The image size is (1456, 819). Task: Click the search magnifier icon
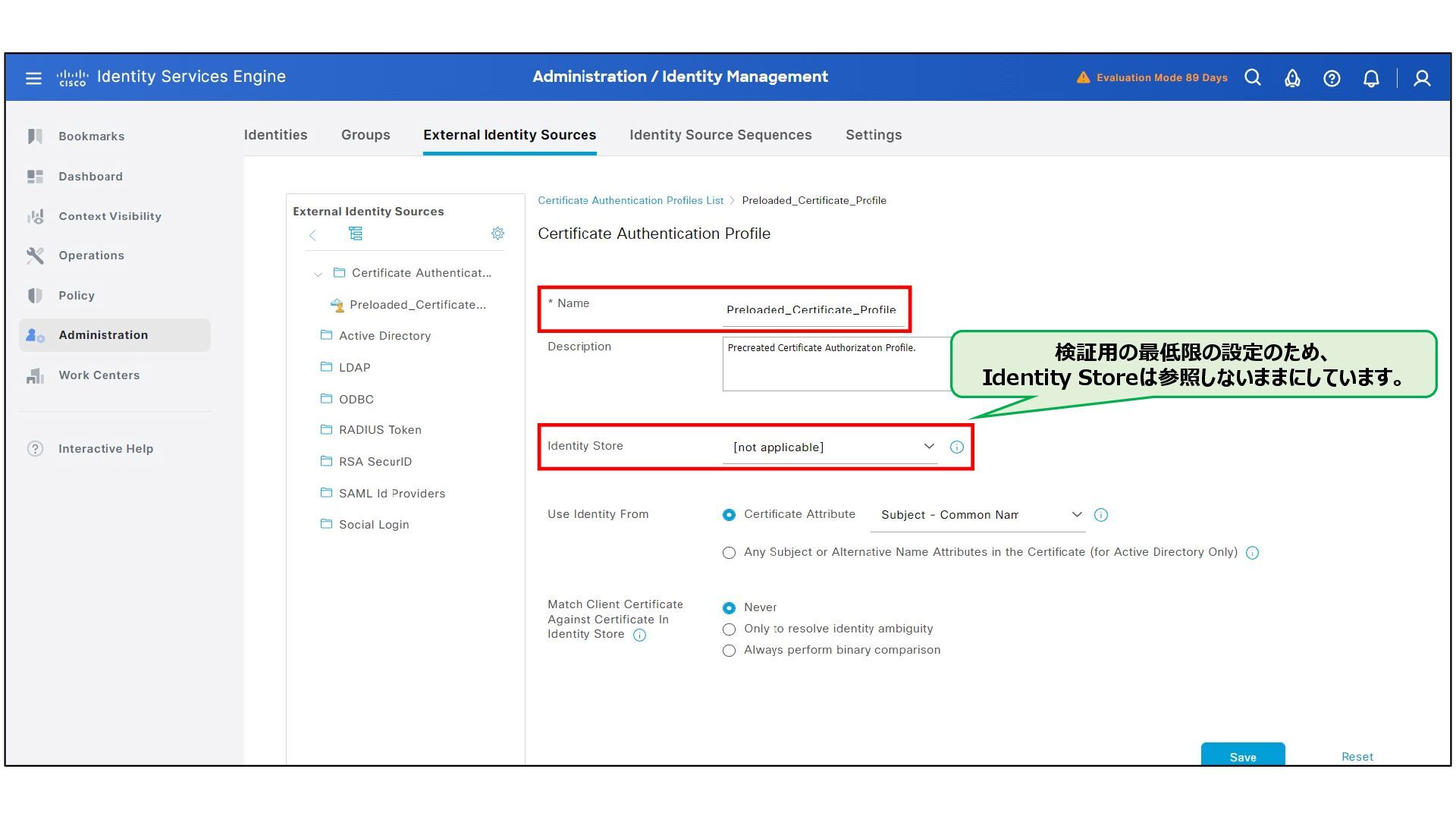pos(1253,78)
